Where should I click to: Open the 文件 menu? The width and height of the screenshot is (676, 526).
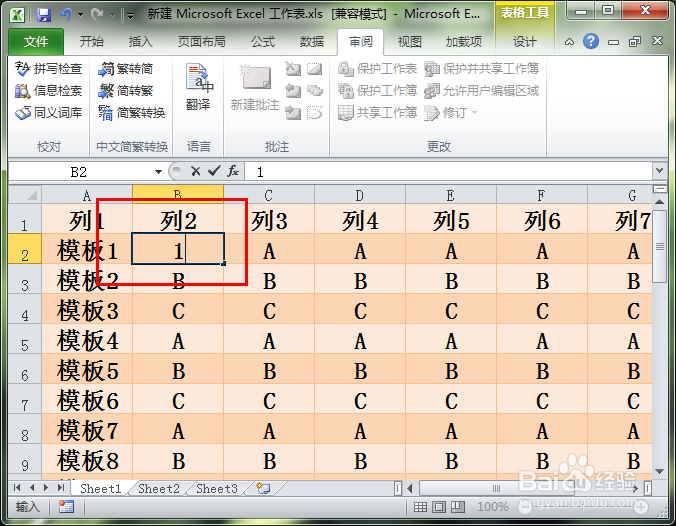(36, 42)
